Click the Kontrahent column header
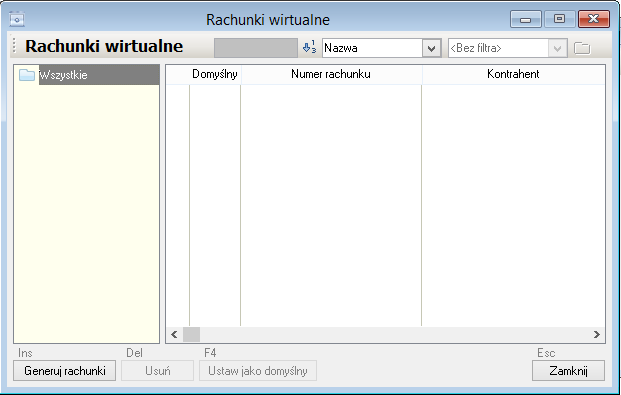621x395 pixels. [x=513, y=74]
